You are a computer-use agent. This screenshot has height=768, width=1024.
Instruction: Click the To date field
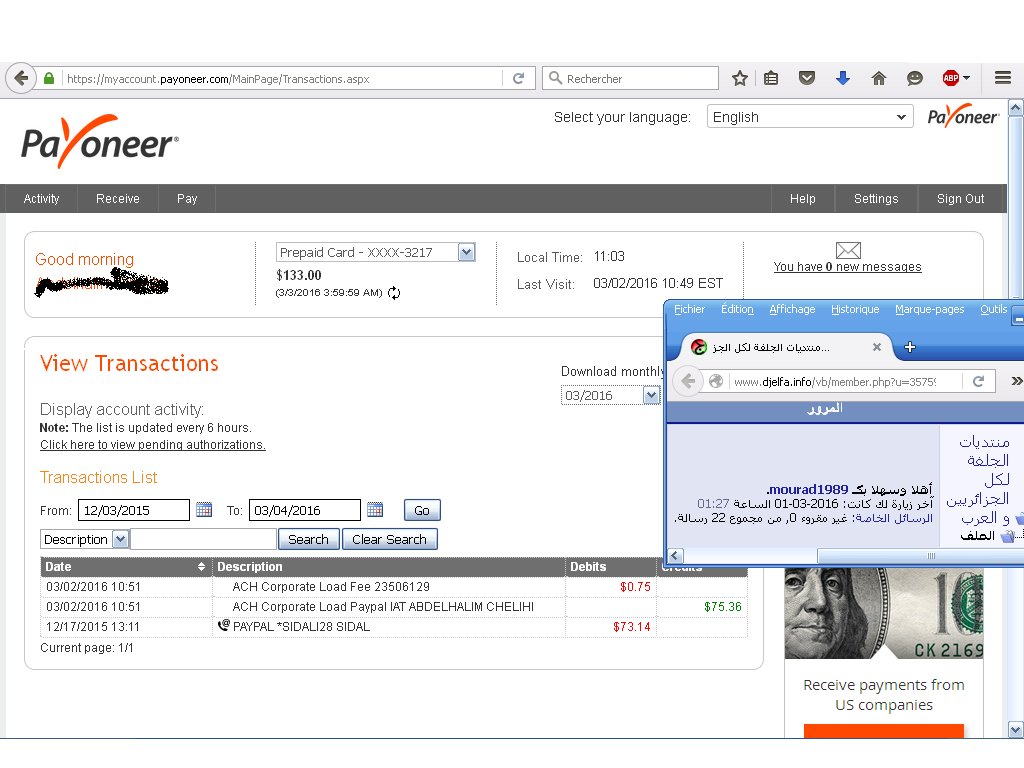coord(304,510)
